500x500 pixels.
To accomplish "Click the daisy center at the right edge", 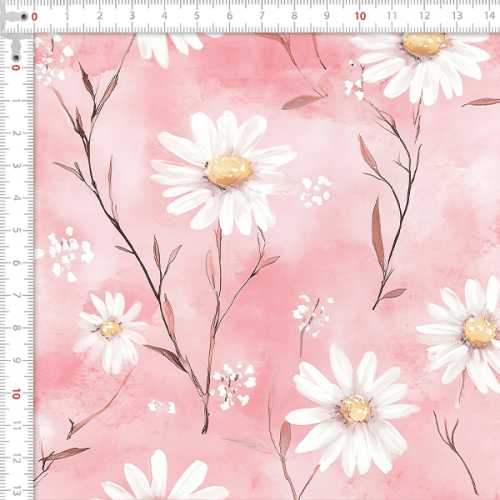I will [480, 332].
